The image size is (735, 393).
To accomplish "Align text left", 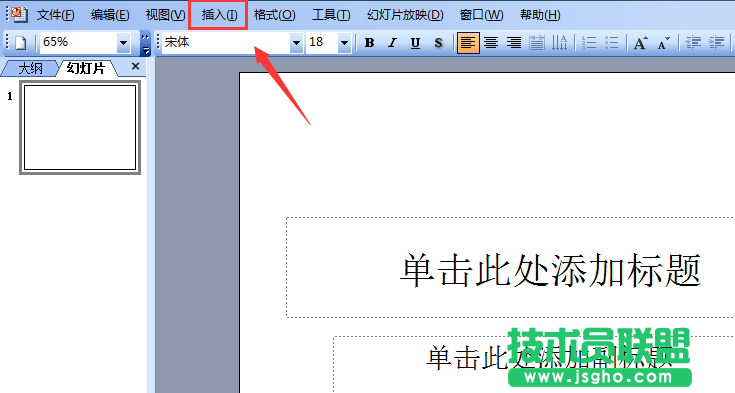I will pos(468,43).
